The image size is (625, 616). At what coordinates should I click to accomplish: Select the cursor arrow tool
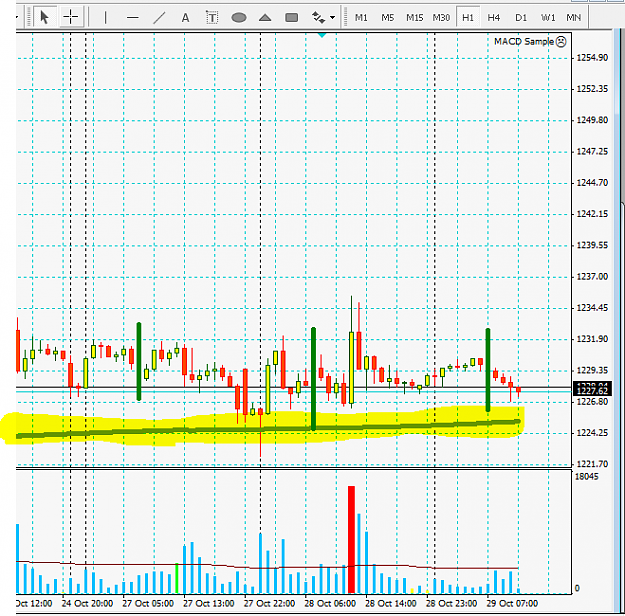[x=44, y=17]
